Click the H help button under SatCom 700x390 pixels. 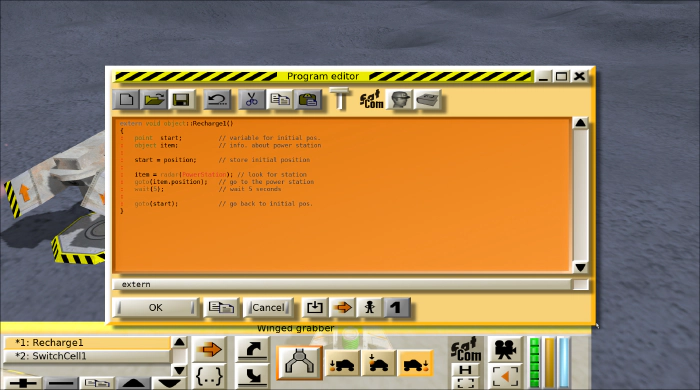(x=466, y=370)
